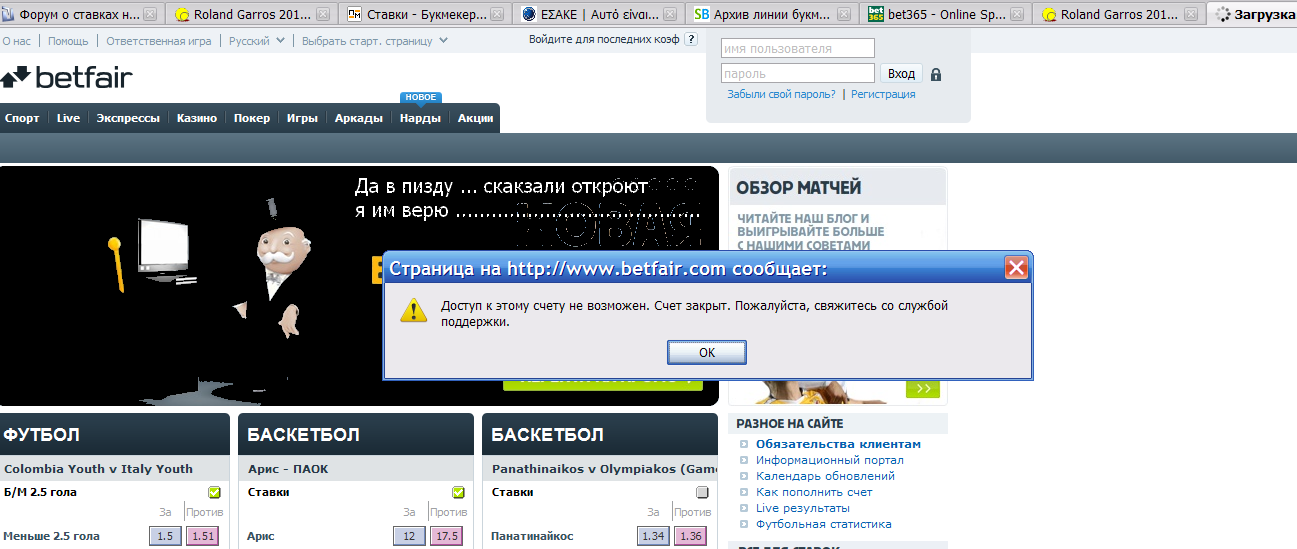This screenshot has width=1297, height=549.
Task: Switch to the ΕΣΑΚΕ tab
Action: (600, 14)
